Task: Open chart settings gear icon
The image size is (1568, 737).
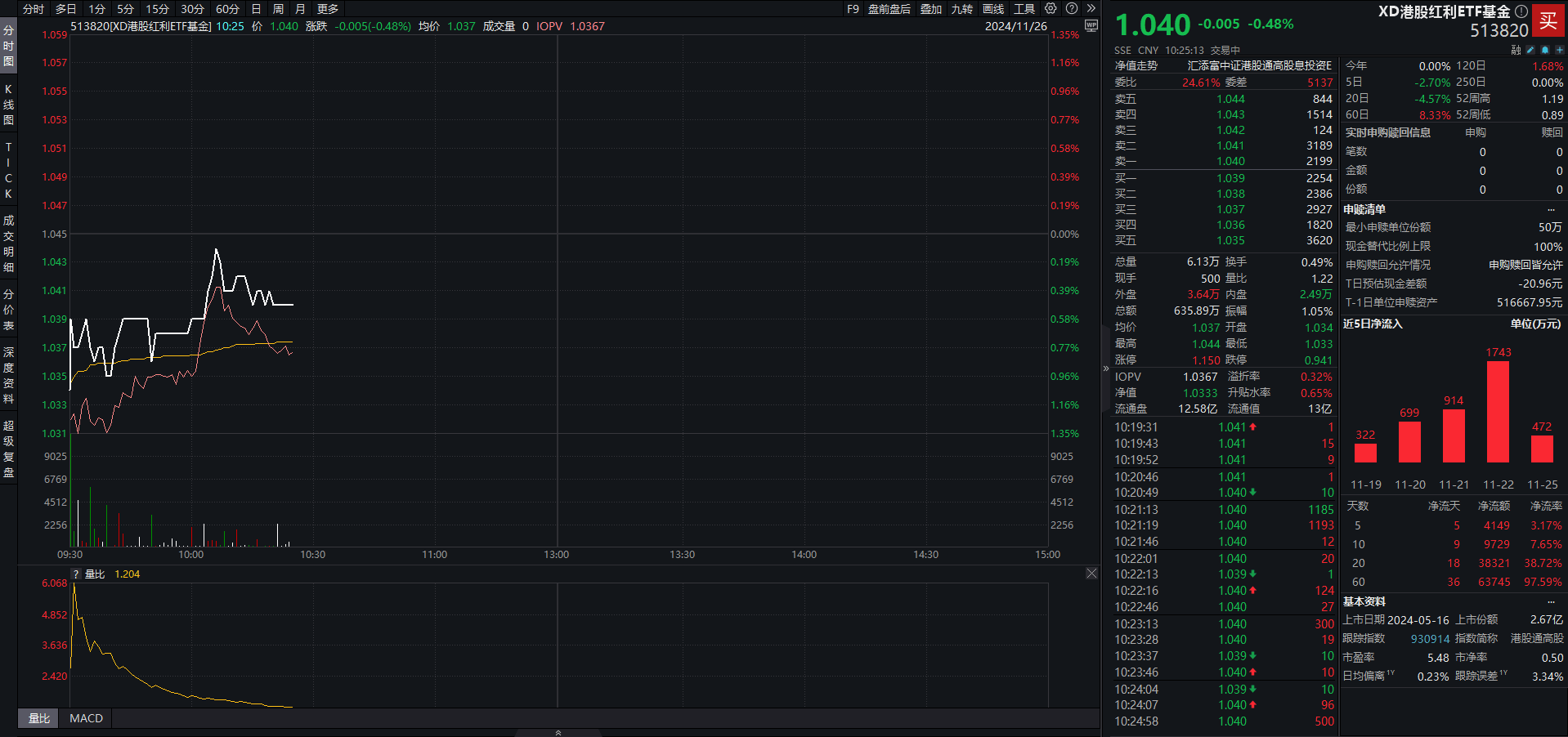Action: [x=1051, y=9]
